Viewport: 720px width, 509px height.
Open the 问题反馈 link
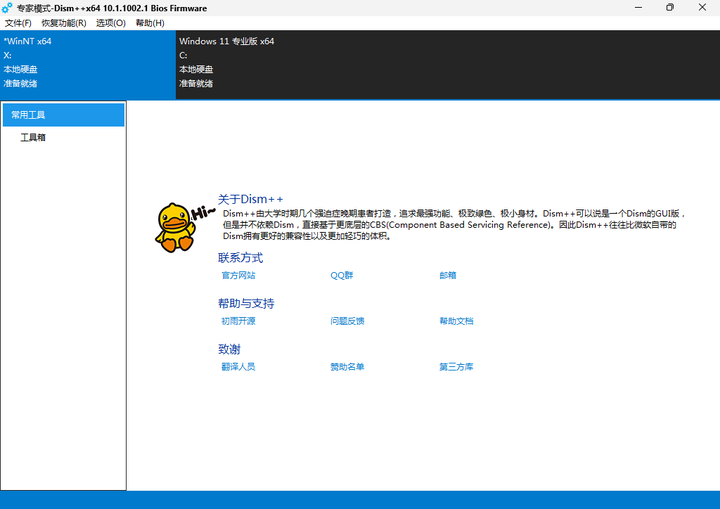[347, 321]
